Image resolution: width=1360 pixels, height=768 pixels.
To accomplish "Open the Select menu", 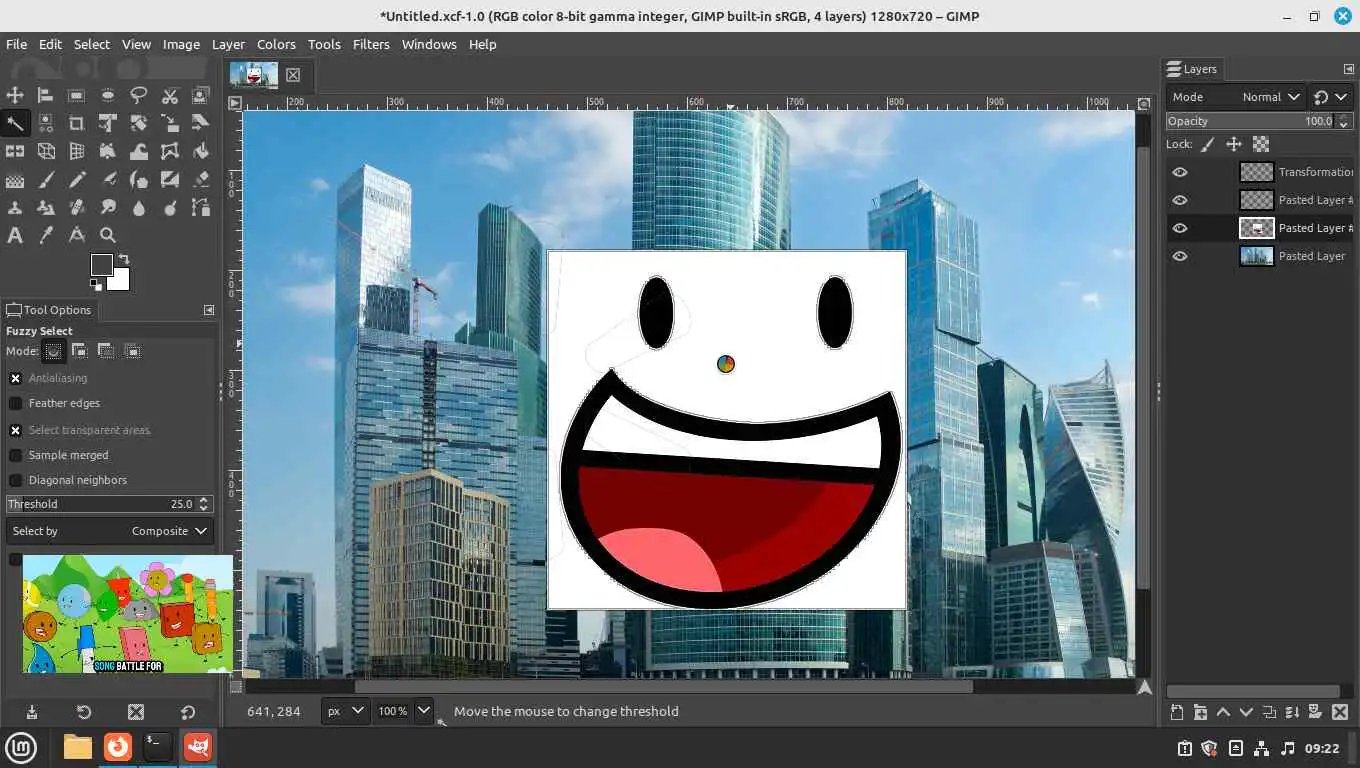I will click(x=91, y=44).
